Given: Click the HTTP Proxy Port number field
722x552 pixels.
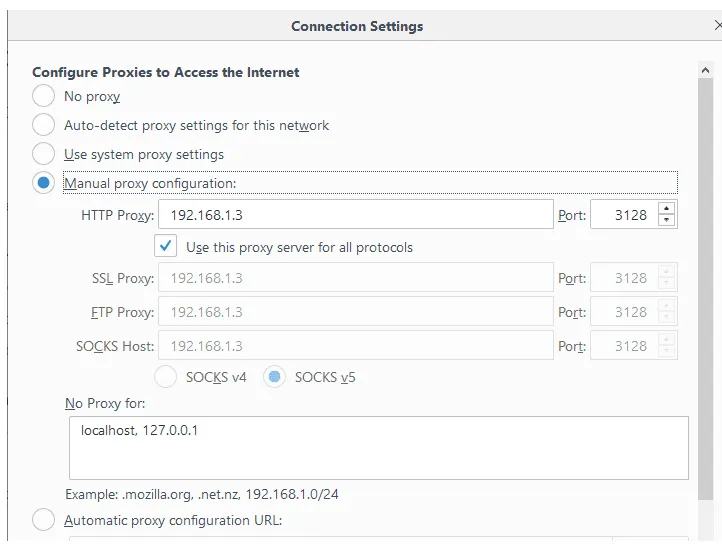Looking at the screenshot, I should tap(624, 215).
